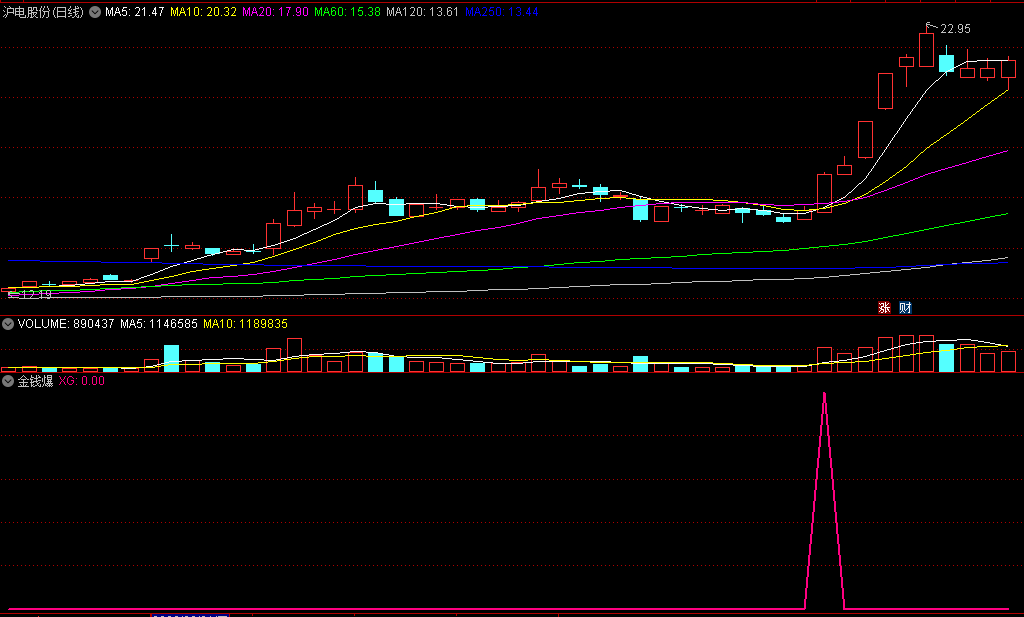Screen dimensions: 1024x617
Task: Click the MA10: 20.32 label in price chart
Action: tap(203, 12)
